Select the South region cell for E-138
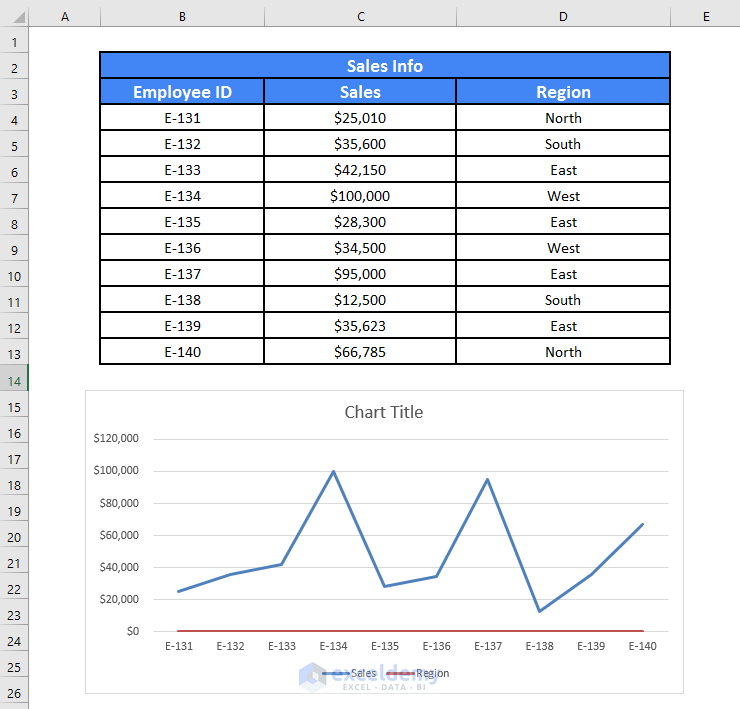 (x=563, y=299)
